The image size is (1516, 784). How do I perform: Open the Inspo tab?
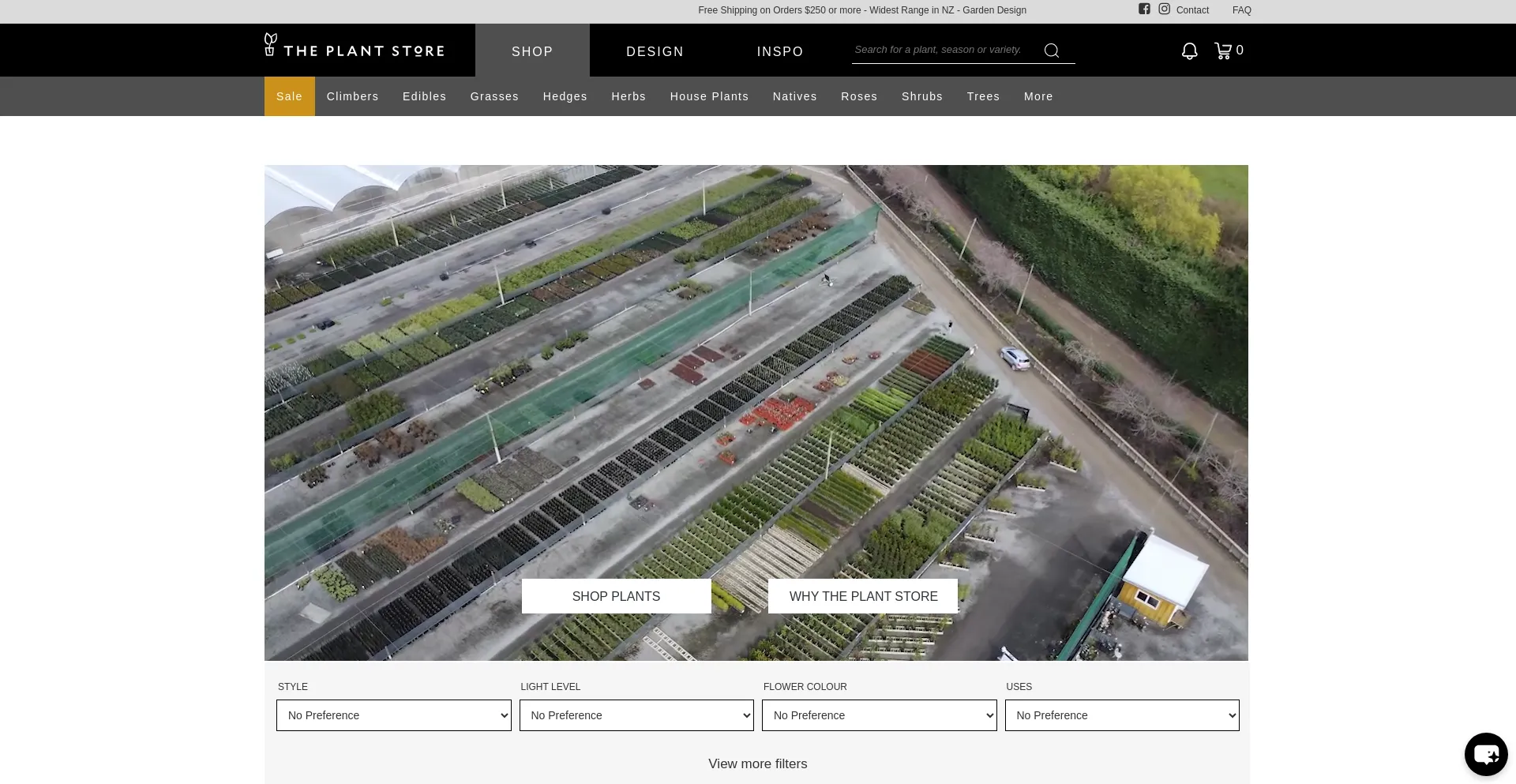coord(779,51)
